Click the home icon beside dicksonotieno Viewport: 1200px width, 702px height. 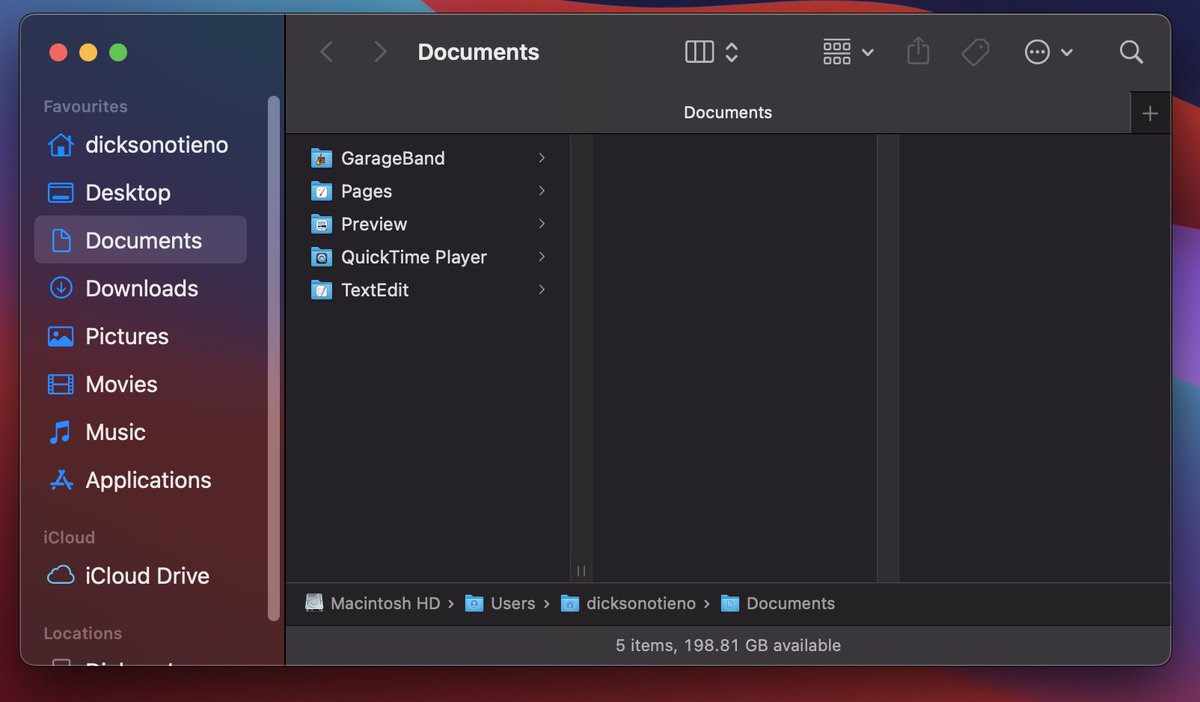(x=61, y=145)
